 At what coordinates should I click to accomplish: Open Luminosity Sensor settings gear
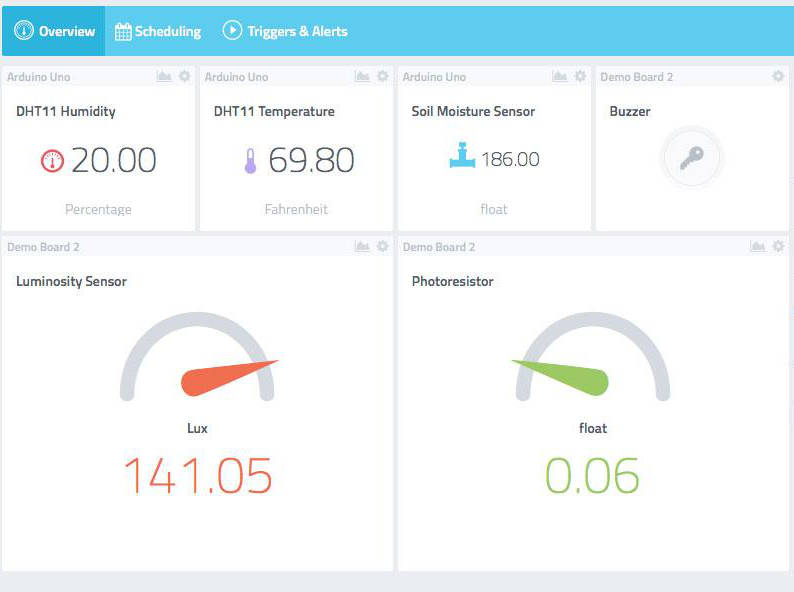(383, 247)
